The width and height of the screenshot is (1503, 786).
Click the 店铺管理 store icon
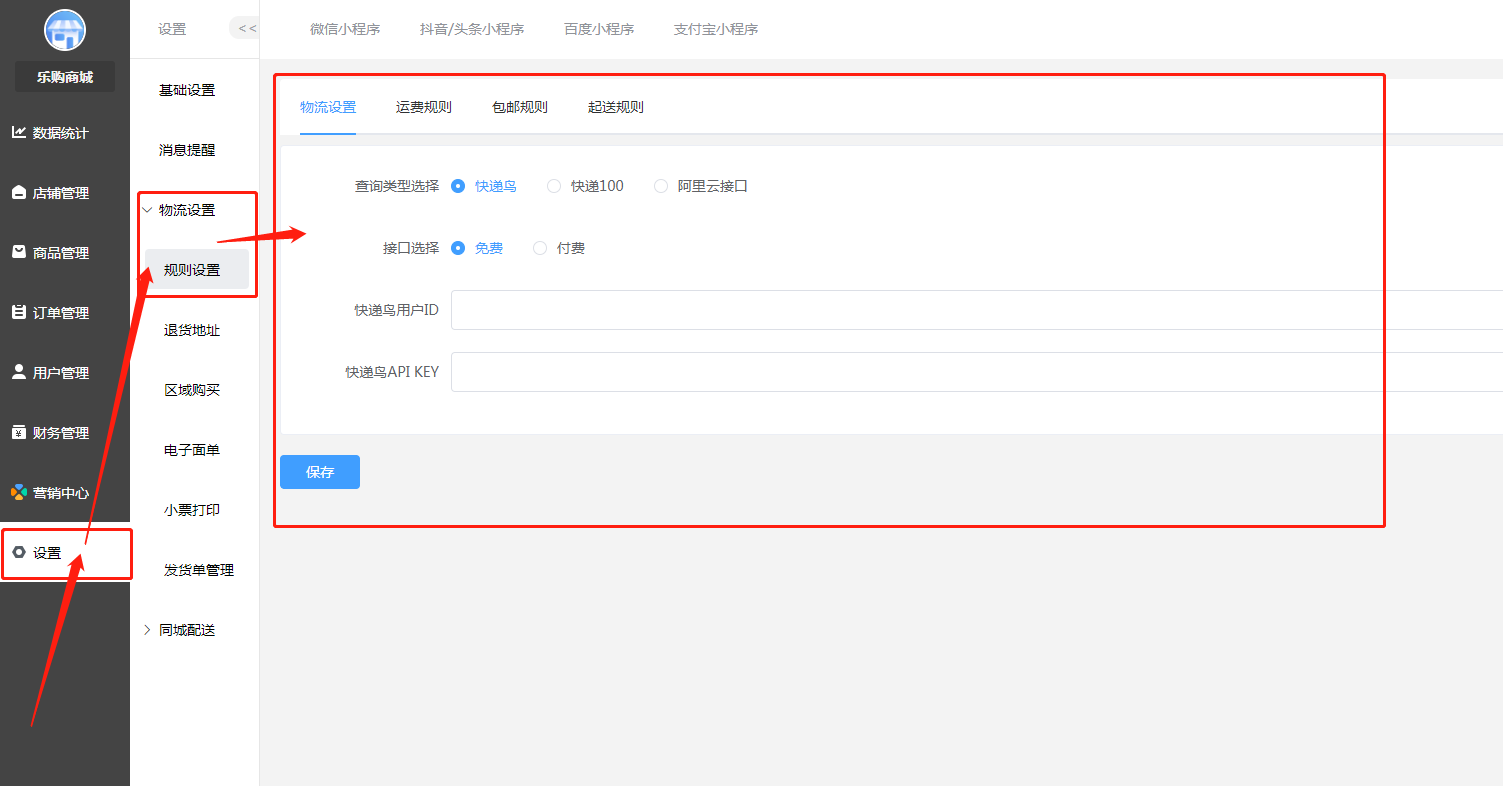click(x=19, y=192)
